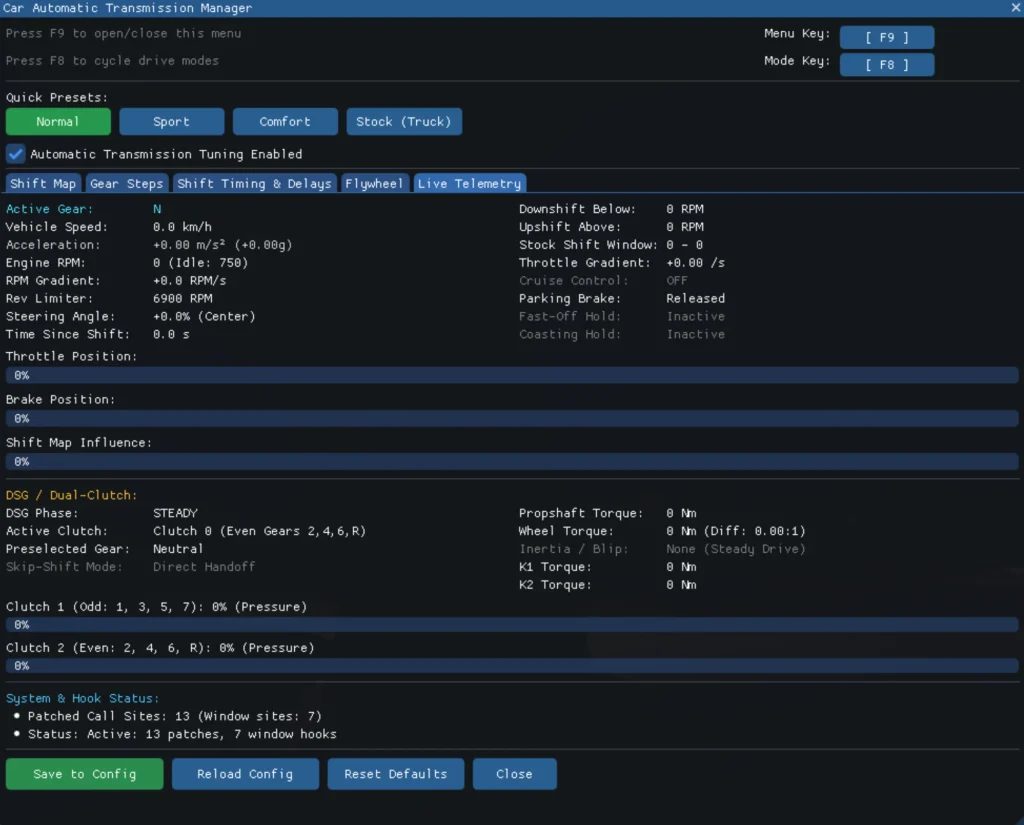Click the Propshaft Torque value 0 Nm

[681, 513]
